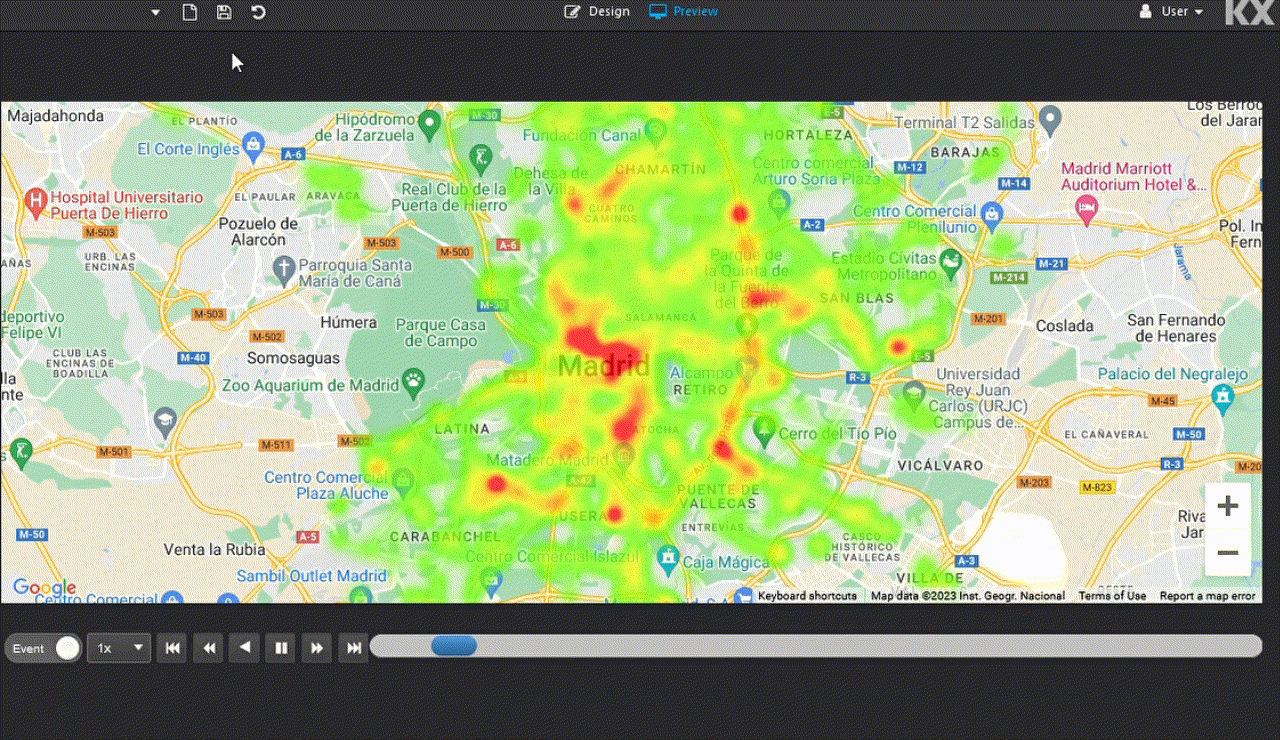The image size is (1280, 740).
Task: Open the dashboard list dropdown arrow
Action: pos(156,12)
